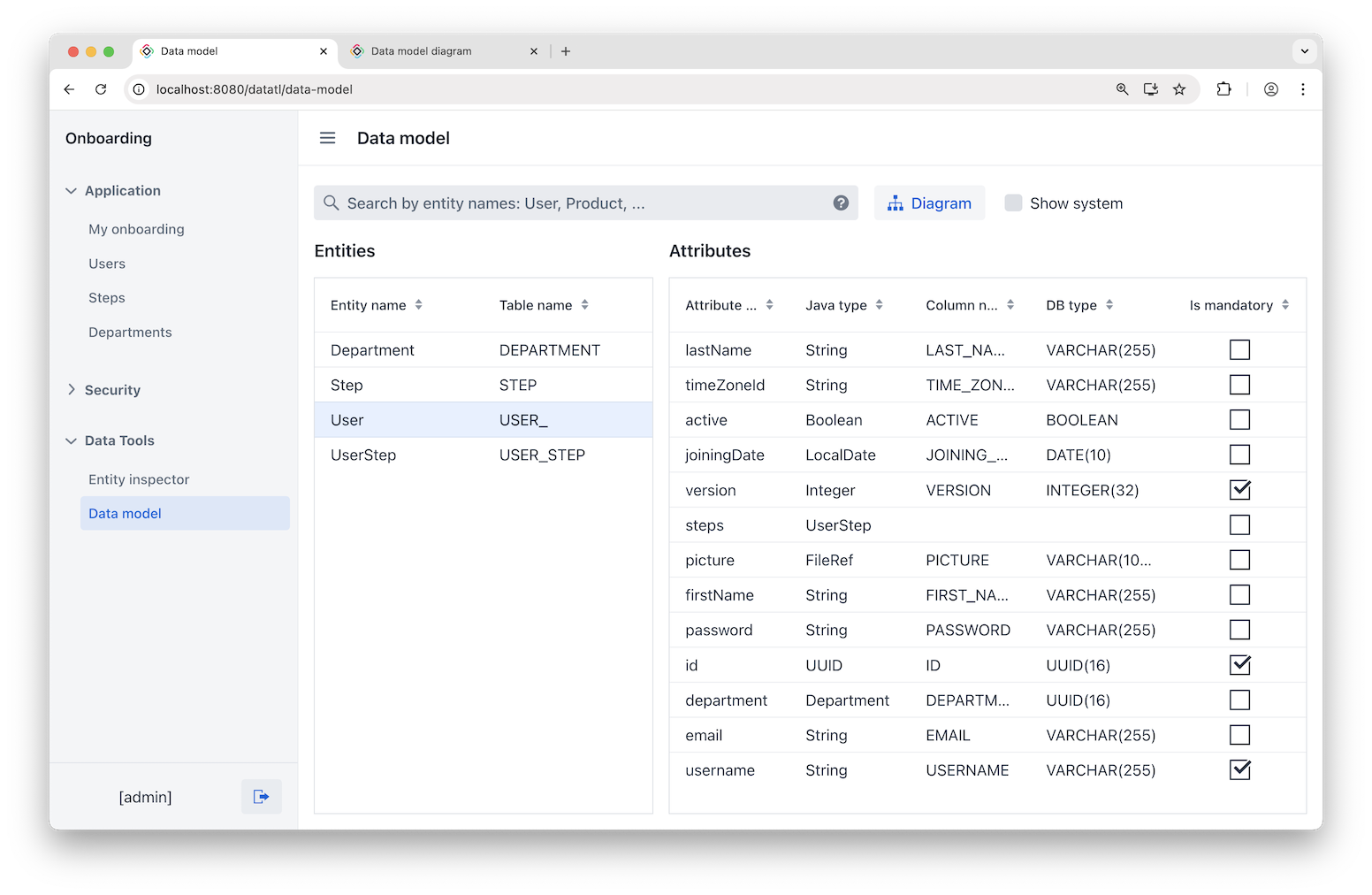
Task: Log out using the exit icon
Action: click(x=261, y=796)
